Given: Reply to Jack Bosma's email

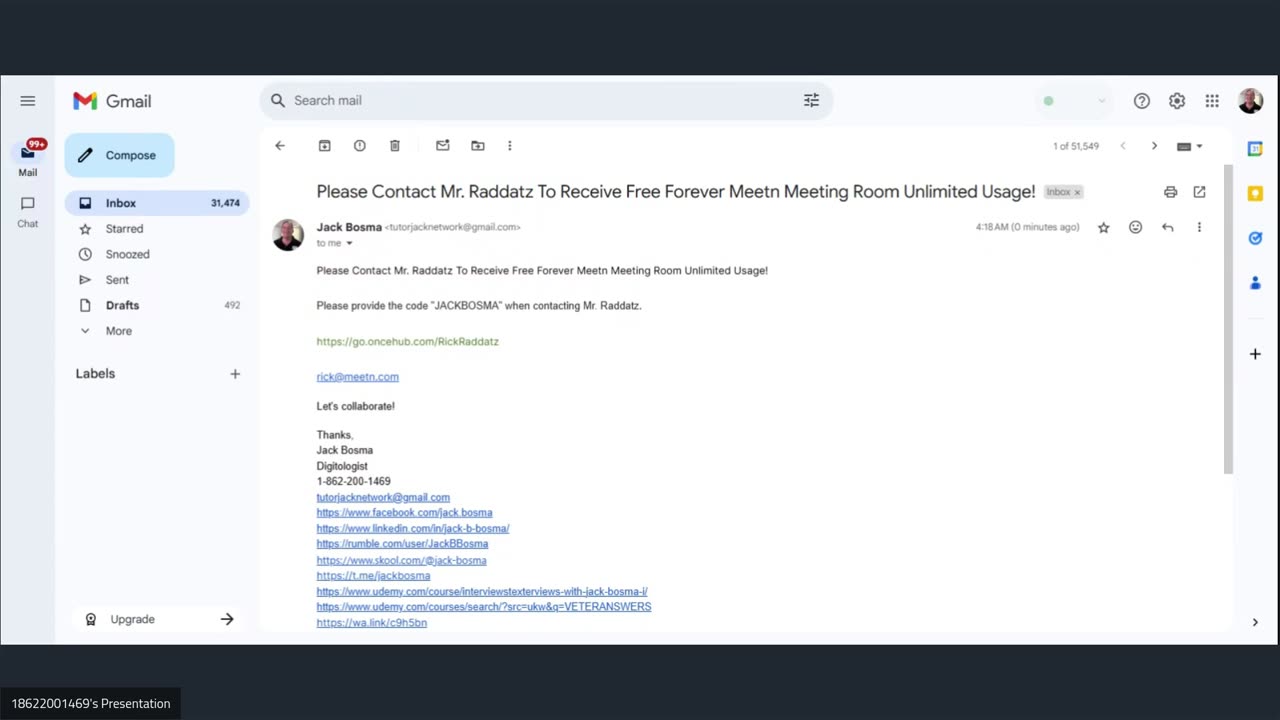Looking at the screenshot, I should click(1167, 228).
